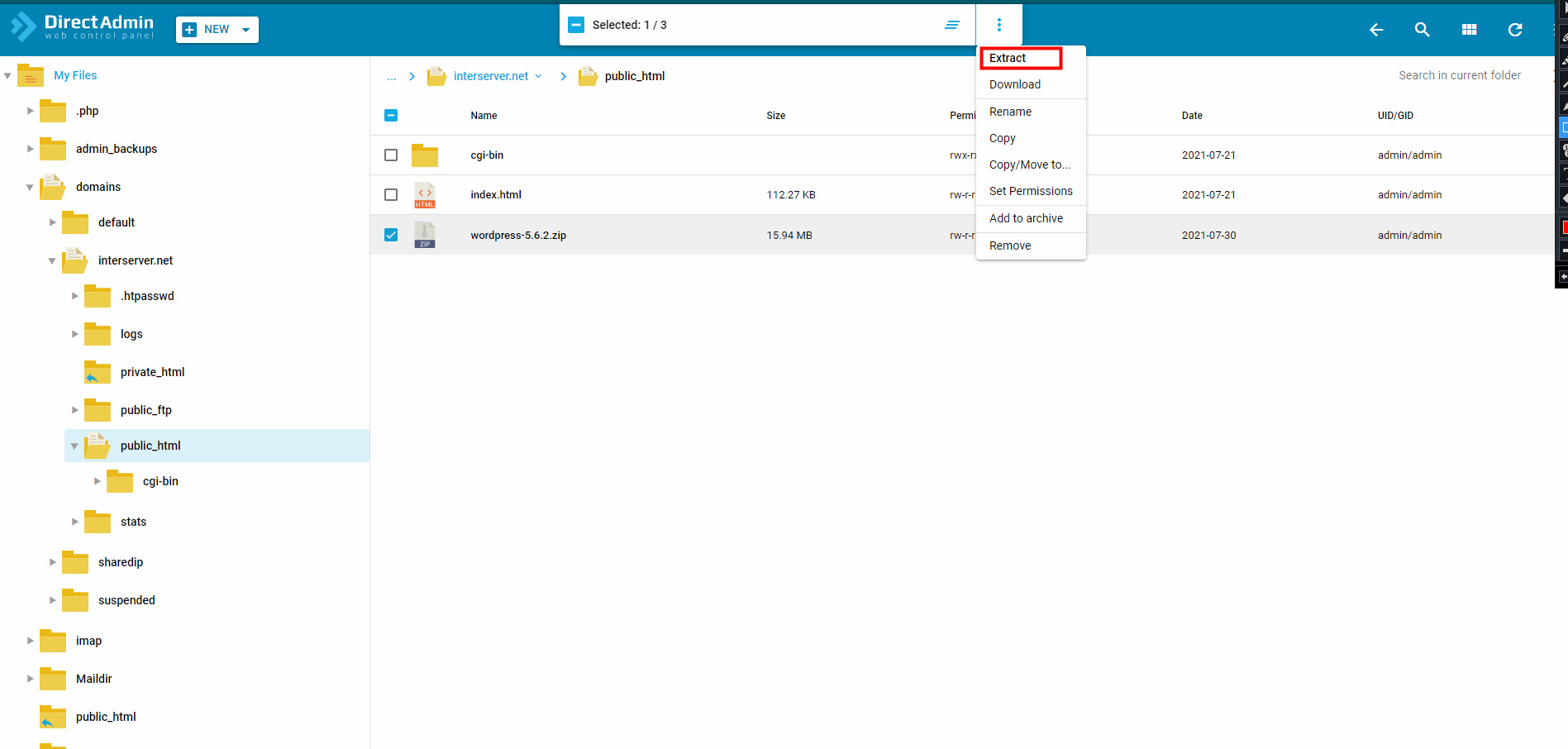Image resolution: width=1568 pixels, height=749 pixels.
Task: Click the DirectAdmin logo
Action: click(x=82, y=26)
